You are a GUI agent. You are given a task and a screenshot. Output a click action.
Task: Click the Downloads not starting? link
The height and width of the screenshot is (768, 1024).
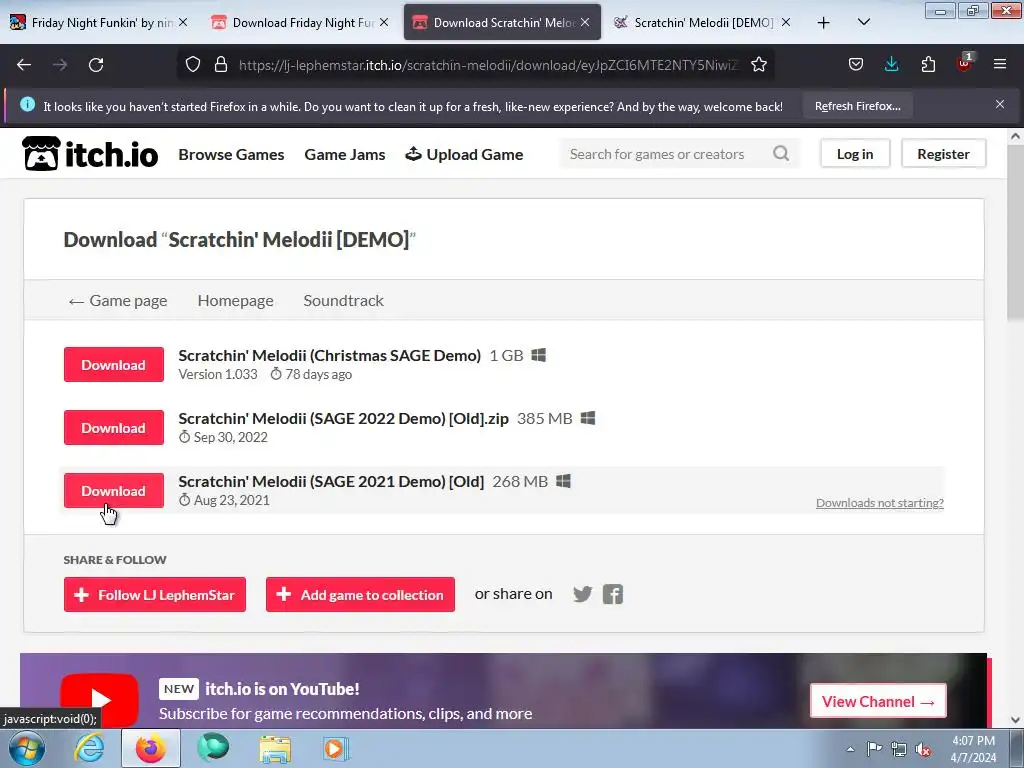coord(880,503)
